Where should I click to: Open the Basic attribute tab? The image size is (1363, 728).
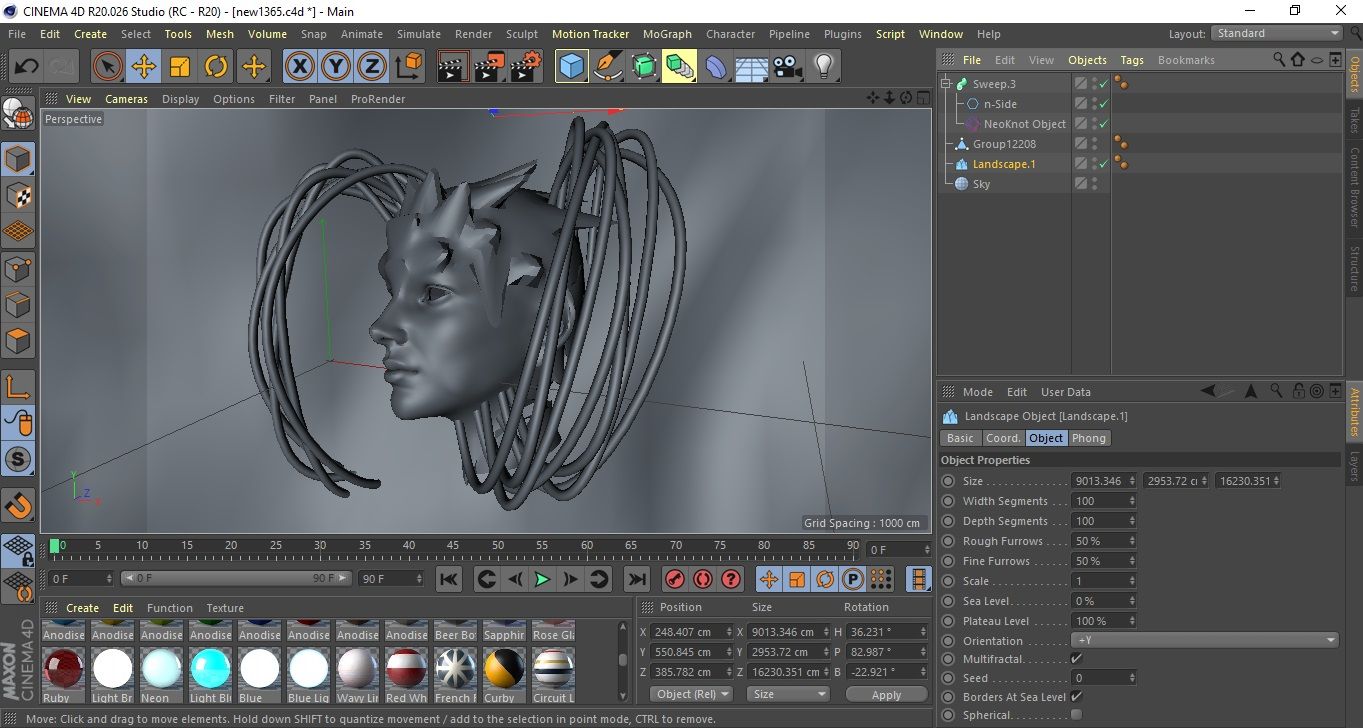960,438
